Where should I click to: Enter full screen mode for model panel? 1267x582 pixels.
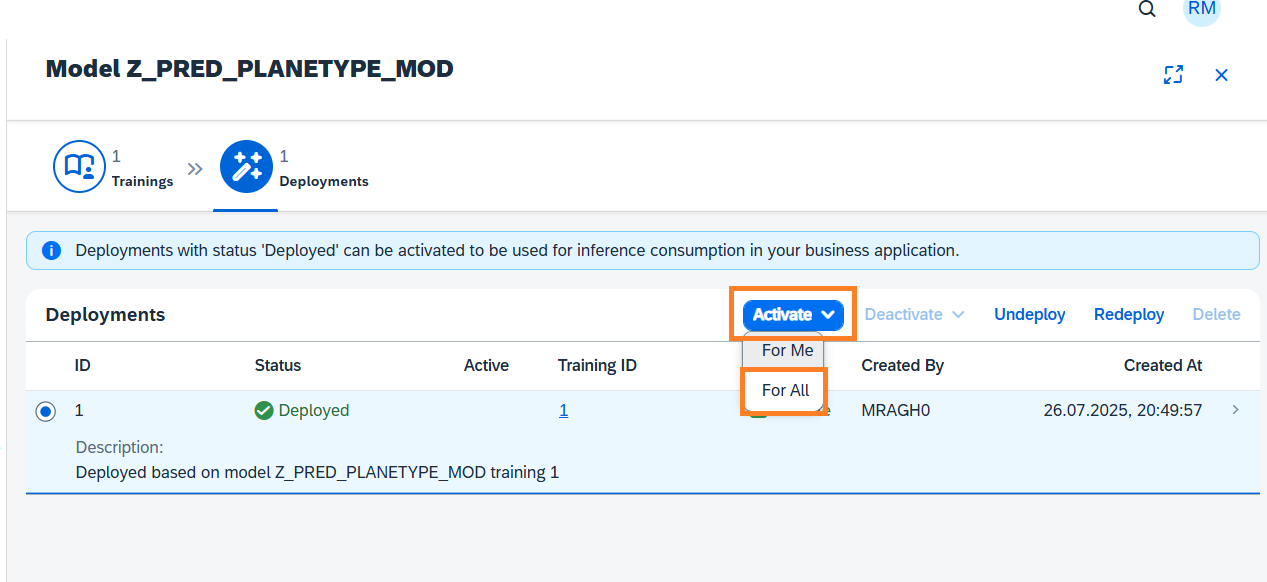pos(1173,75)
